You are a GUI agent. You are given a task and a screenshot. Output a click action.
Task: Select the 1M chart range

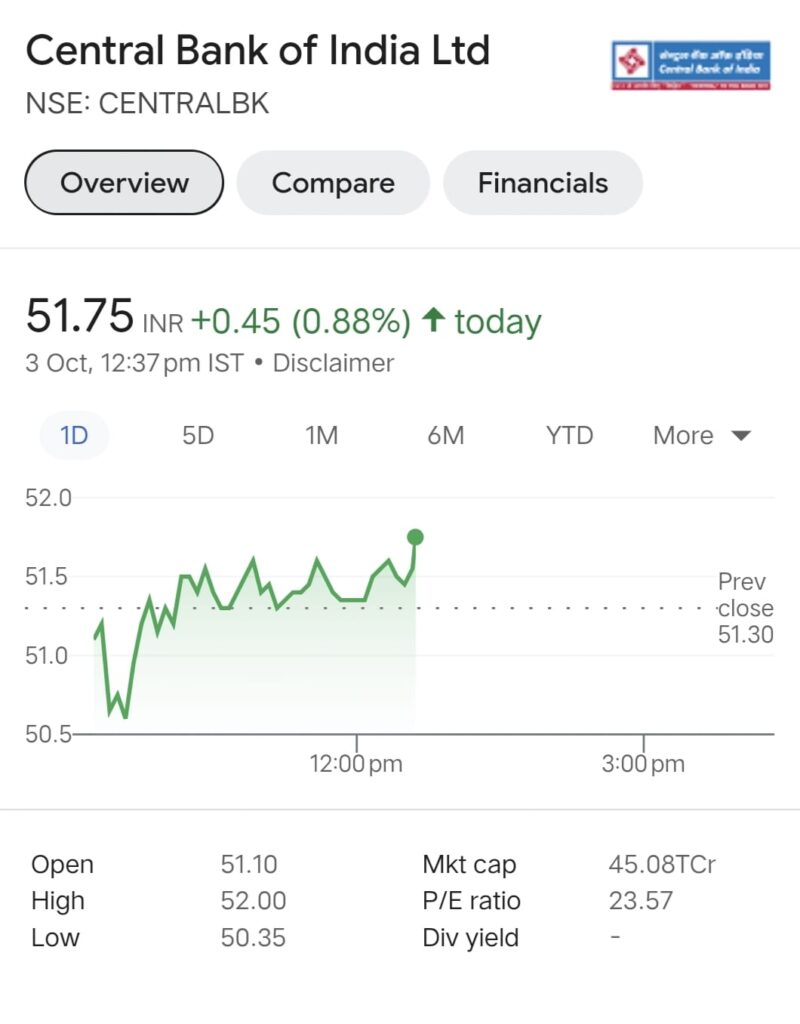coord(321,436)
